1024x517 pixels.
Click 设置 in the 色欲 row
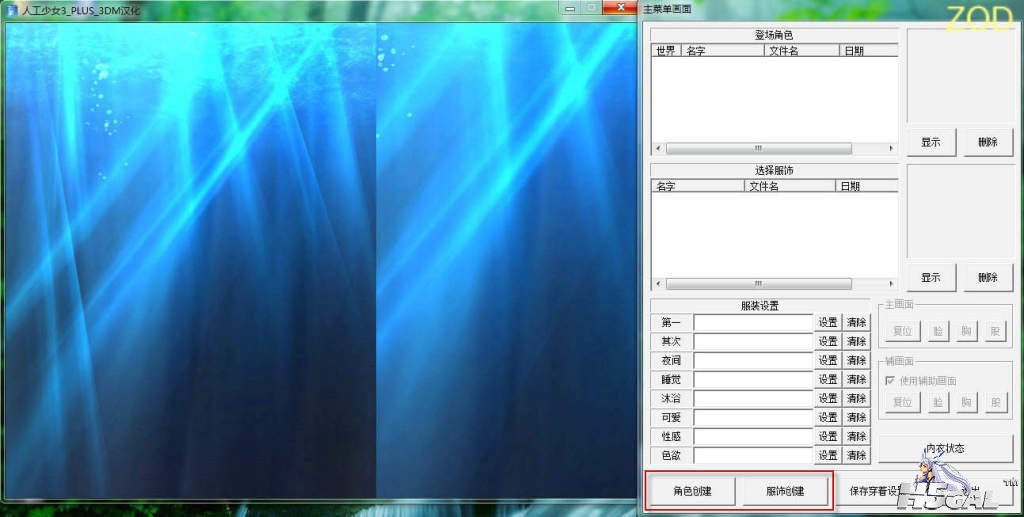(828, 455)
